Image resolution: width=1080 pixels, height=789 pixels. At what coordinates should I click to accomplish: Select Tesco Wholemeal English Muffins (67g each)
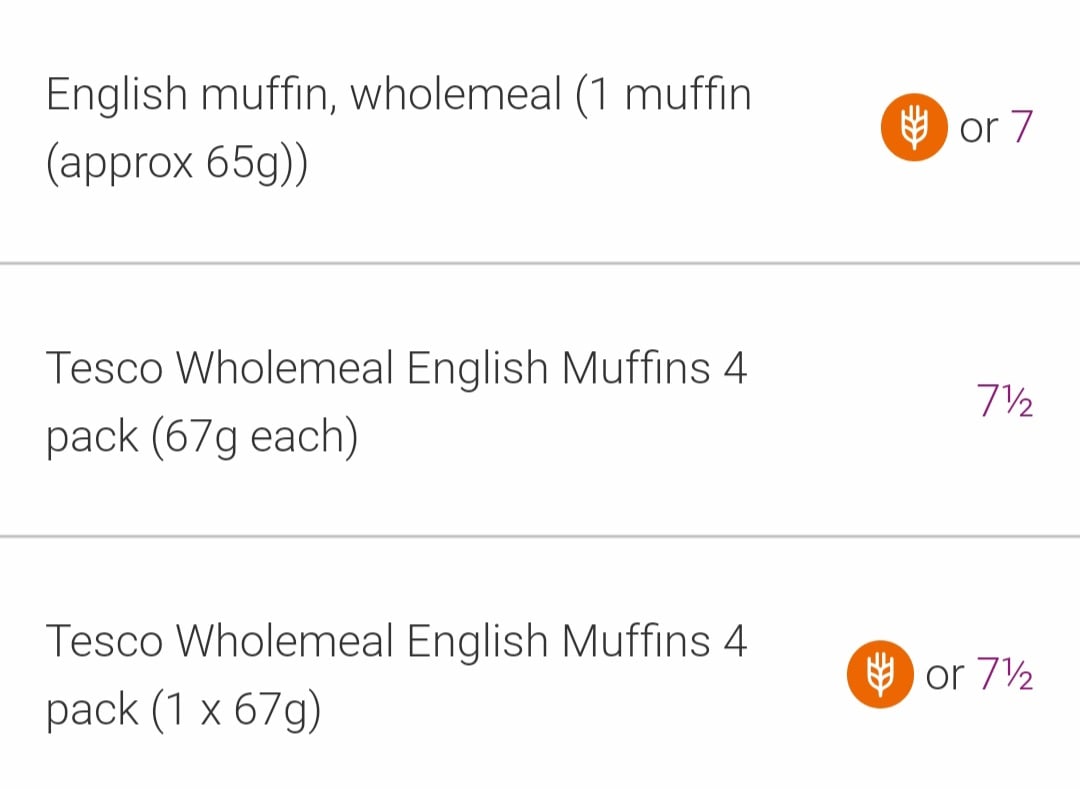pos(396,403)
